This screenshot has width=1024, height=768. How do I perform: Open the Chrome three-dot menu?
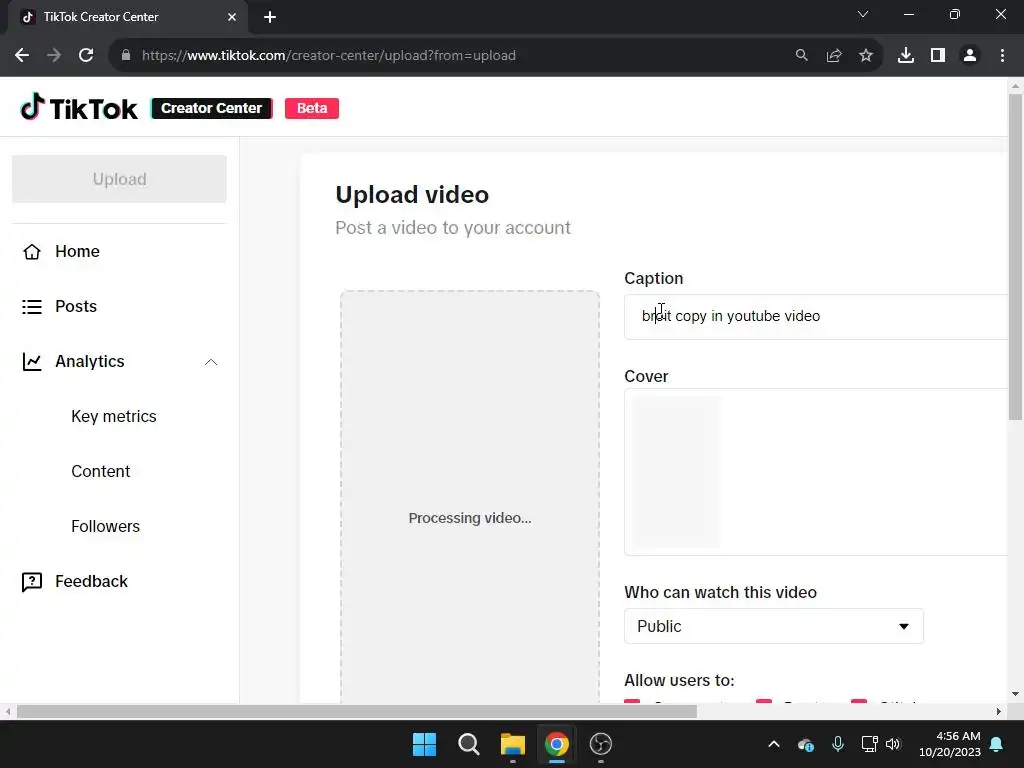(x=1002, y=56)
